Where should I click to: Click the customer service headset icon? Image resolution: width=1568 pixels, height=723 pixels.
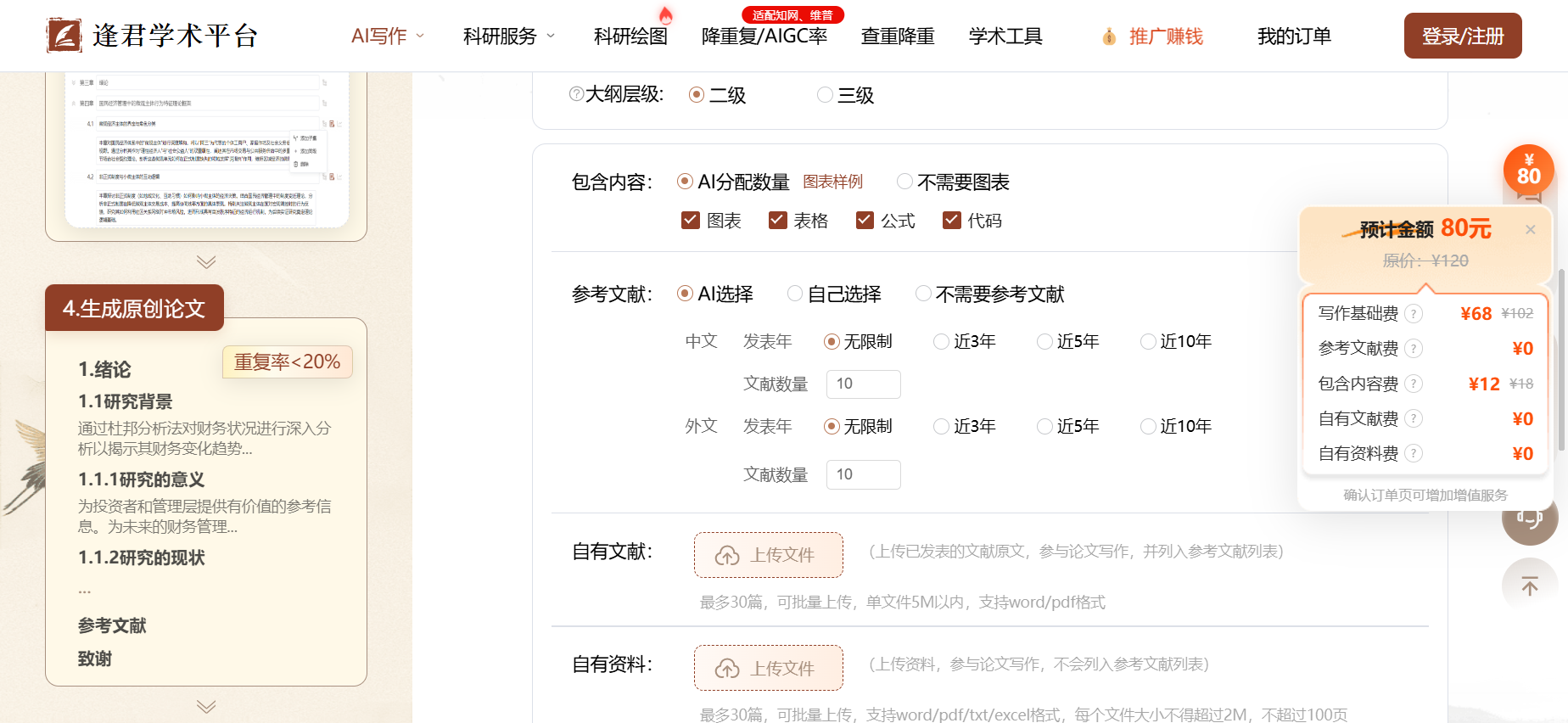(x=1530, y=519)
